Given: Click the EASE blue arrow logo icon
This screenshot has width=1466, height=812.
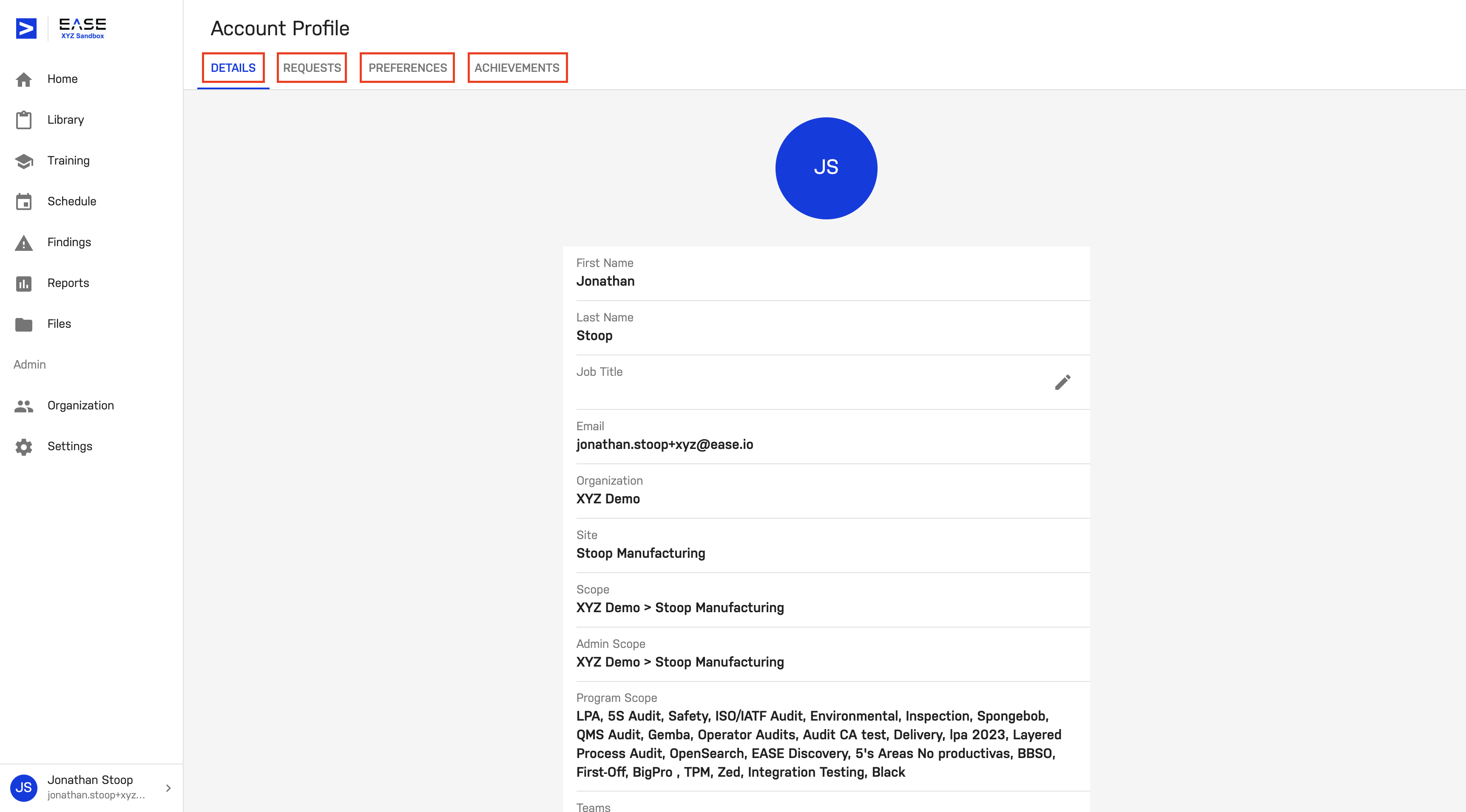Looking at the screenshot, I should tap(26, 28).
